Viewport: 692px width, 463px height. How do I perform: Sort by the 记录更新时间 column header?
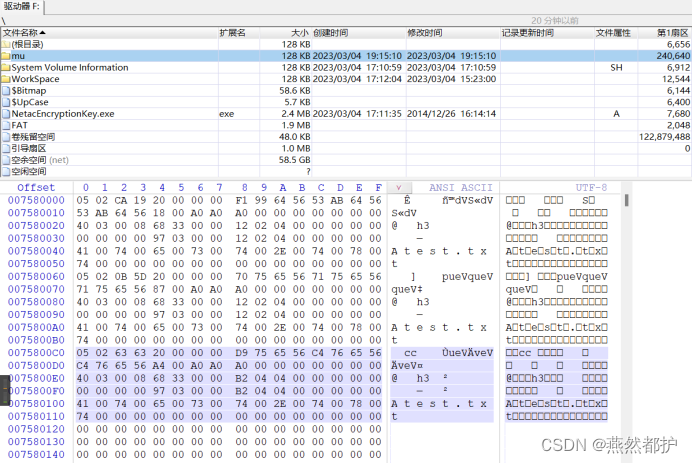coord(547,33)
